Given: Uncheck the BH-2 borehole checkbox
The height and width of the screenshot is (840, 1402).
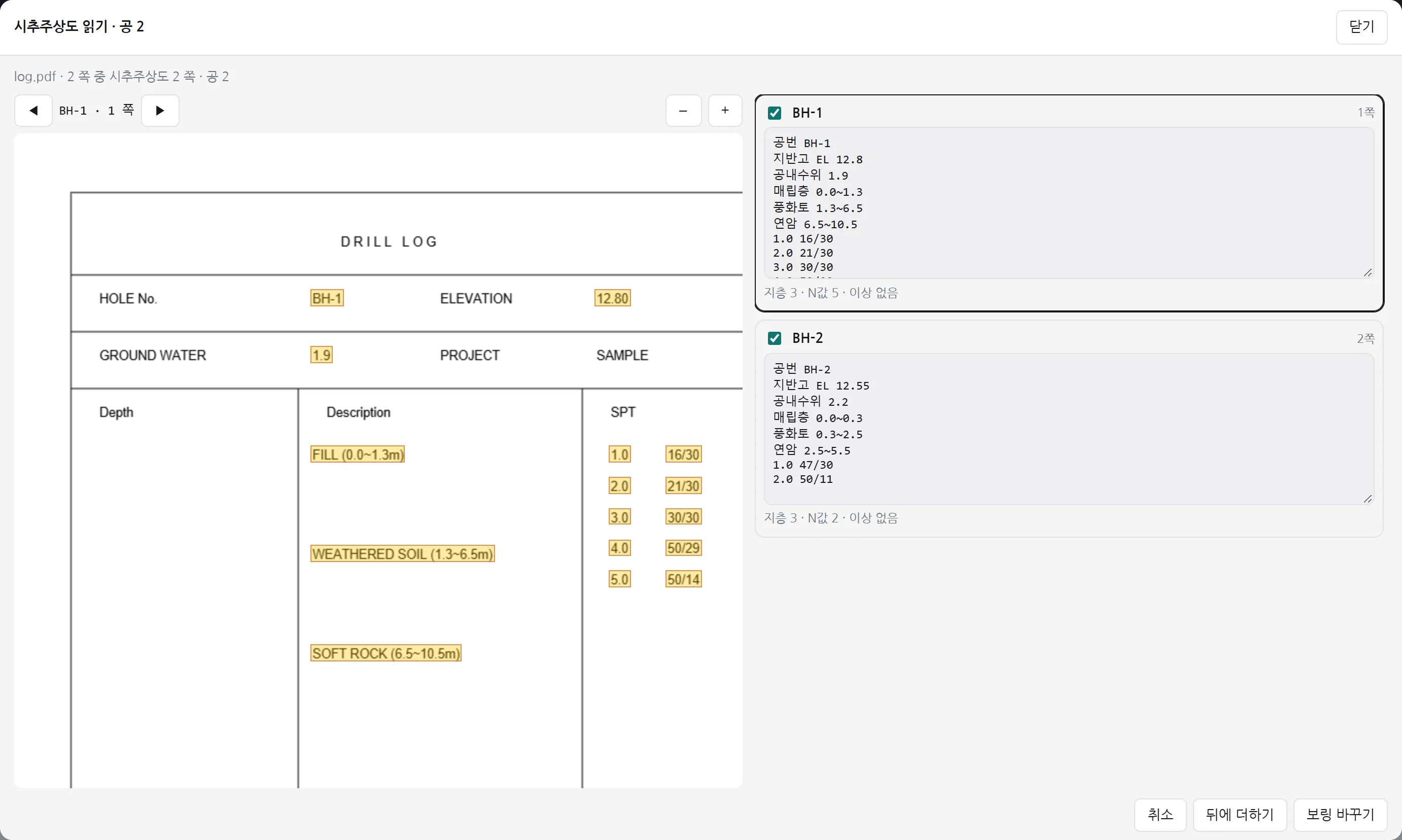Looking at the screenshot, I should (775, 338).
